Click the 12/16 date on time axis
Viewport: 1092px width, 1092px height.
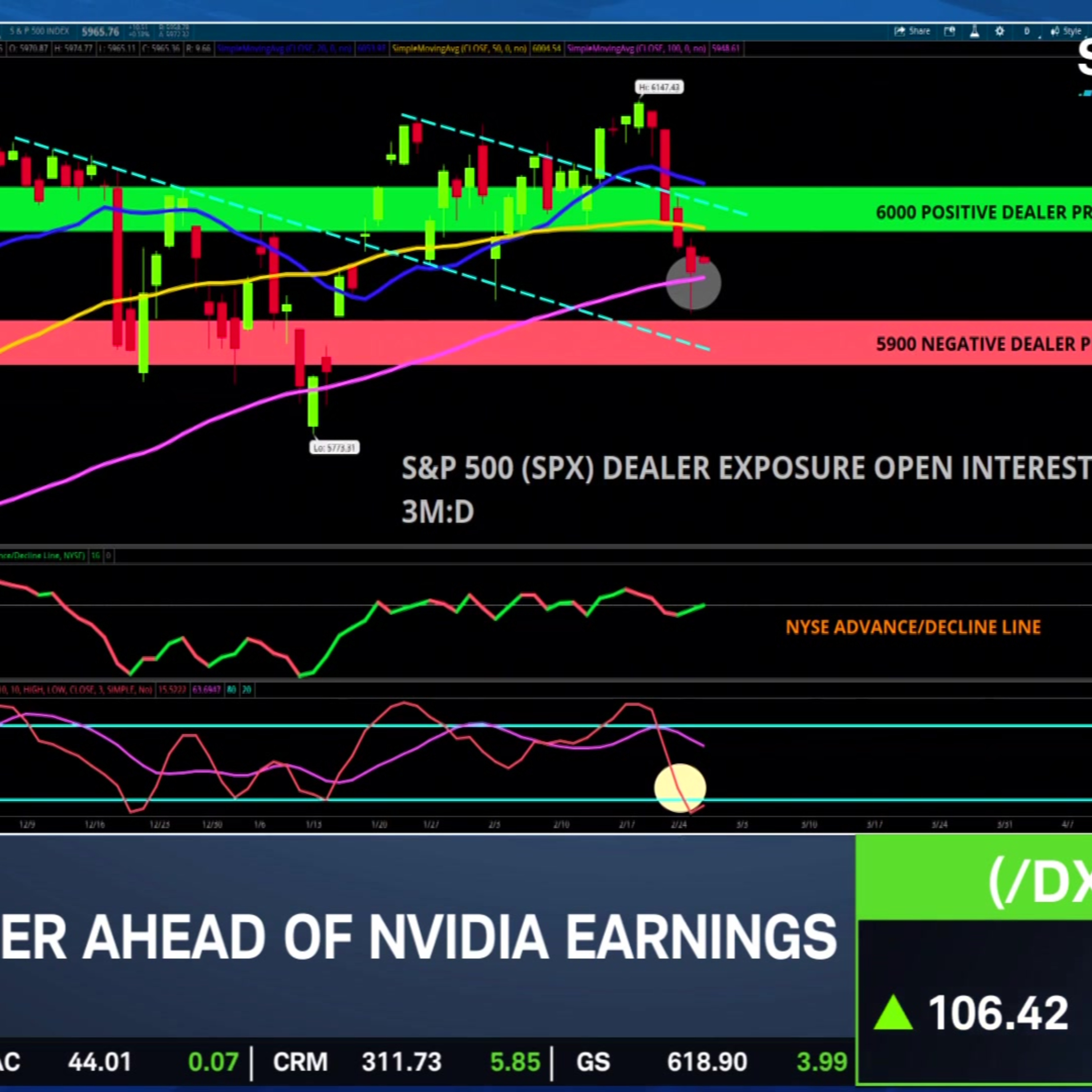coord(94,825)
